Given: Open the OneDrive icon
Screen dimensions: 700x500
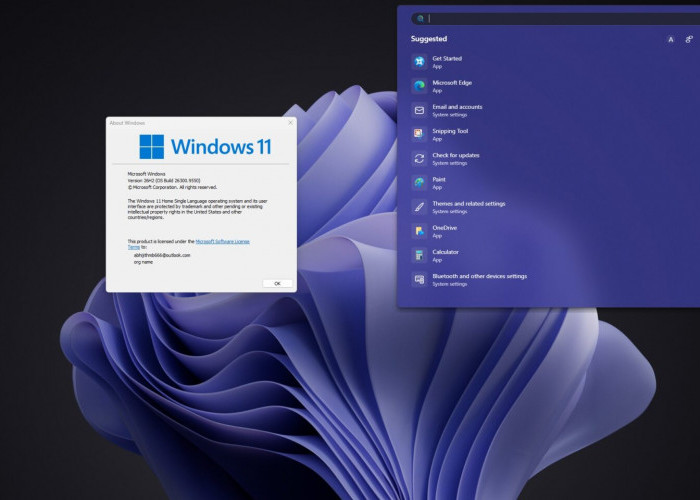Looking at the screenshot, I should tap(419, 231).
